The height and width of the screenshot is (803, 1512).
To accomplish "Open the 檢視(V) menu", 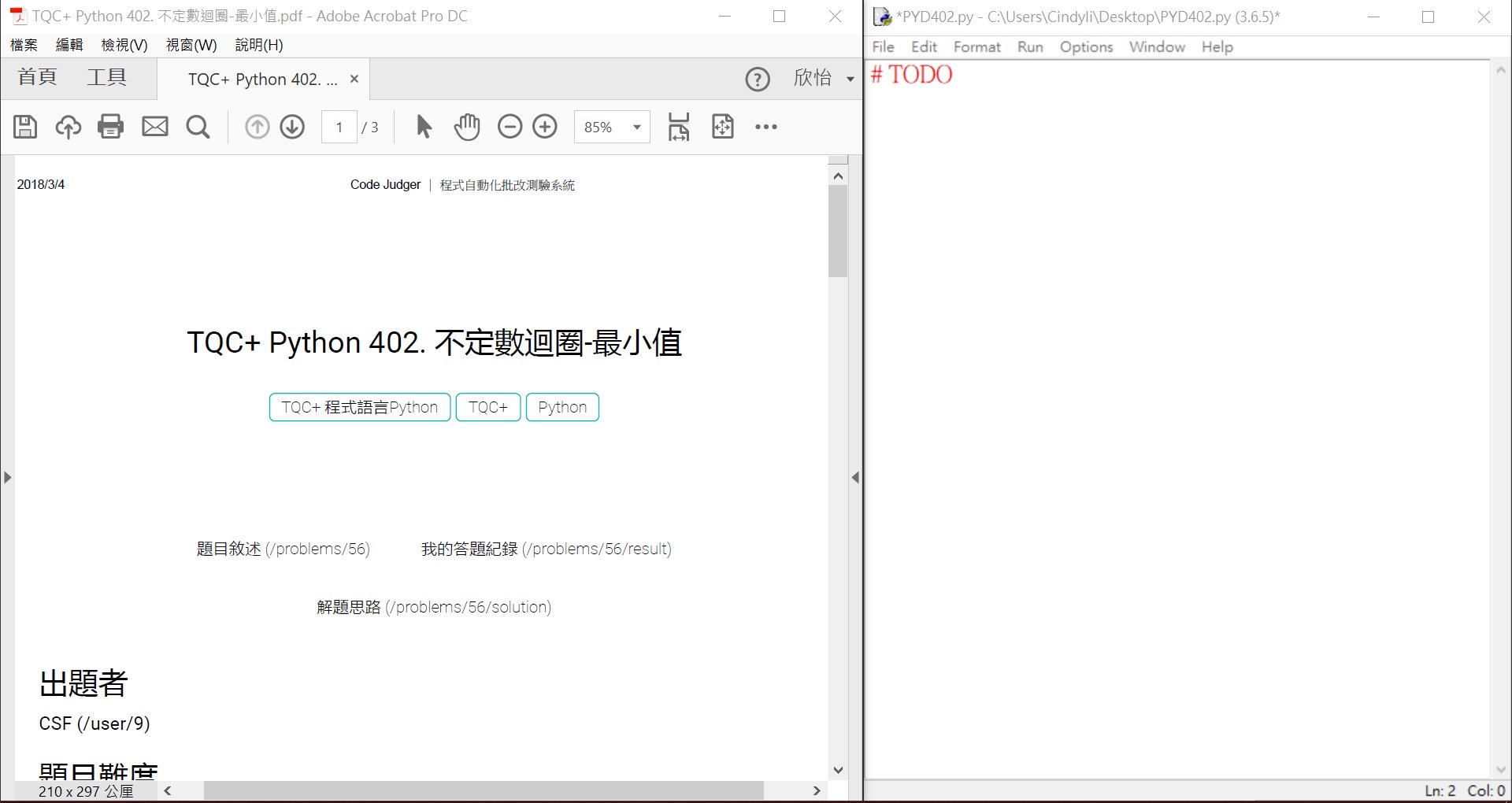I will click(x=124, y=45).
